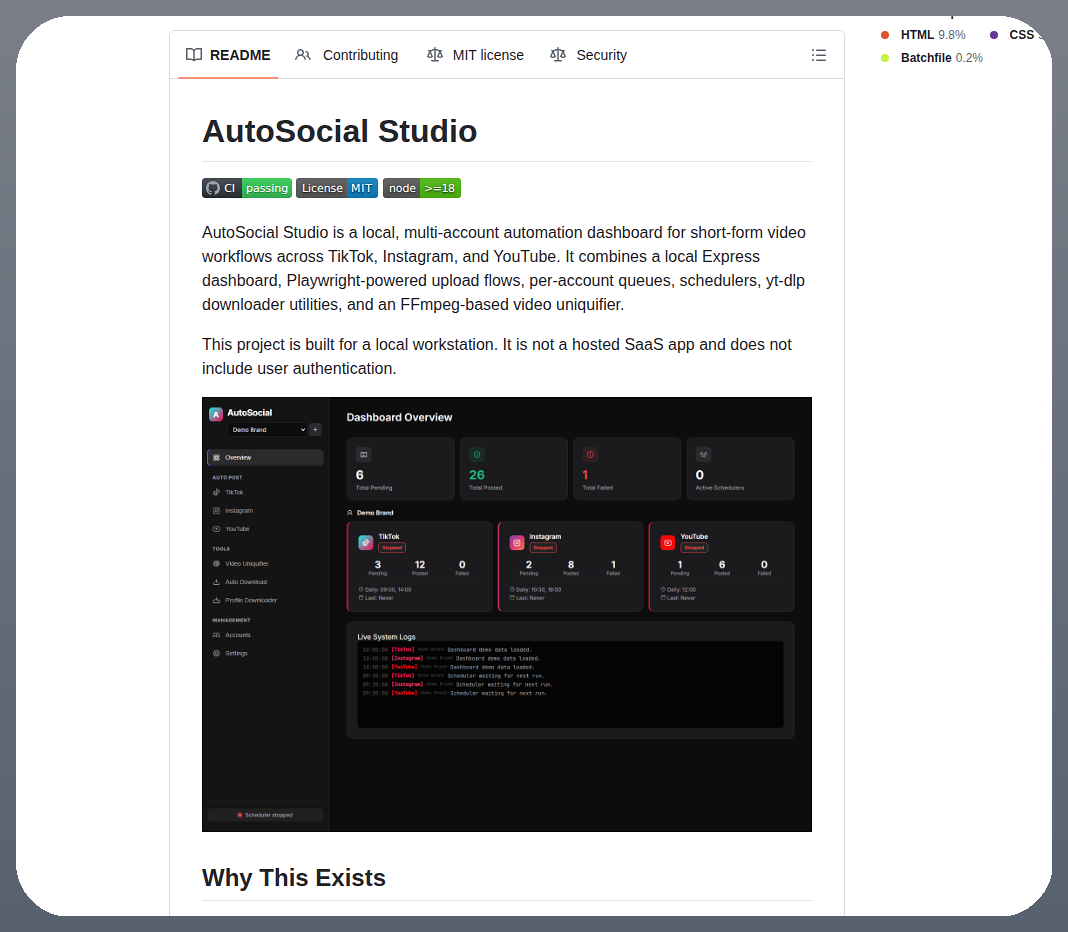Select Overview in the dashboard sidebar
This screenshot has height=932, width=1068.
[x=265, y=458]
